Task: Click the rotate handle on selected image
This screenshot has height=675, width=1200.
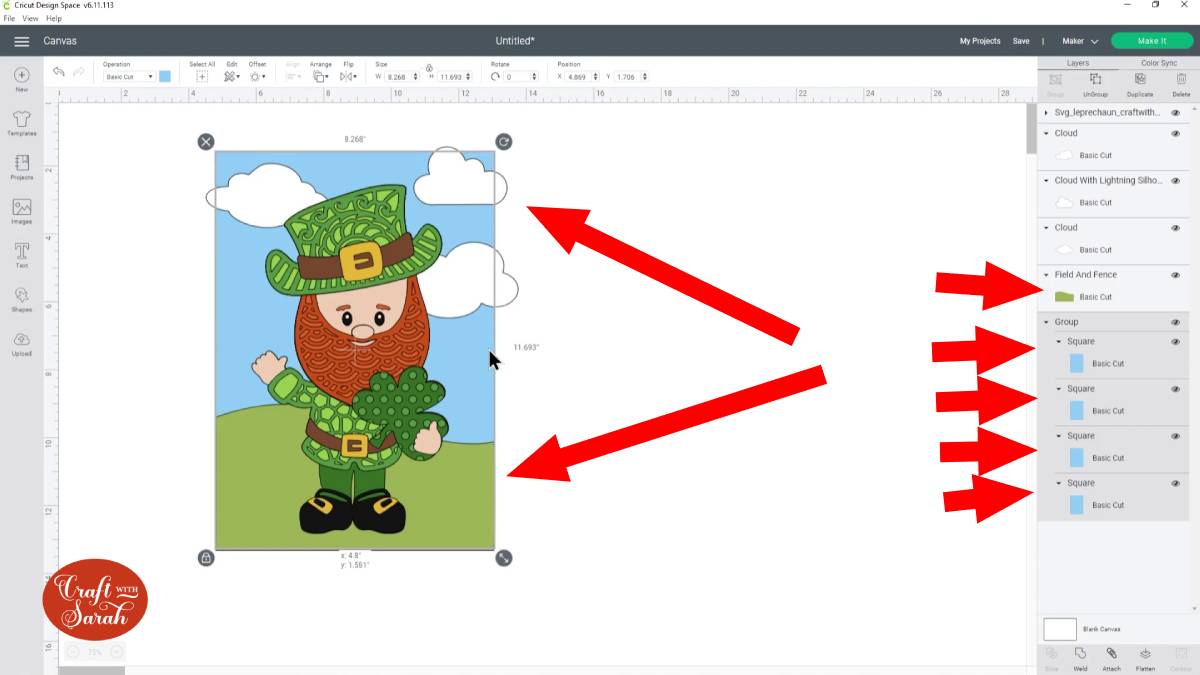Action: pos(504,142)
